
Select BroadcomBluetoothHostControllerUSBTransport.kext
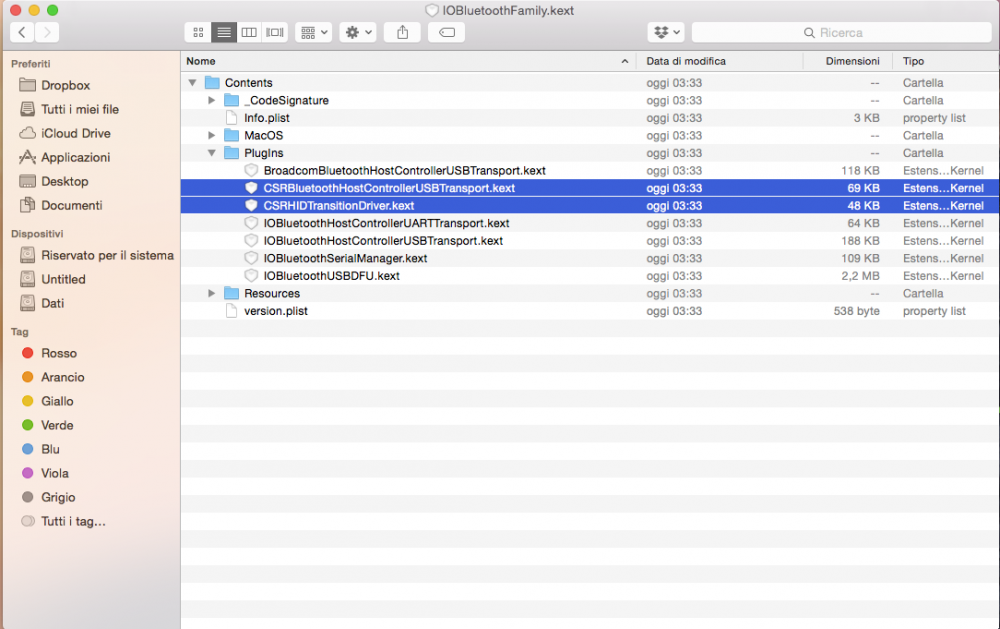[x=404, y=171]
